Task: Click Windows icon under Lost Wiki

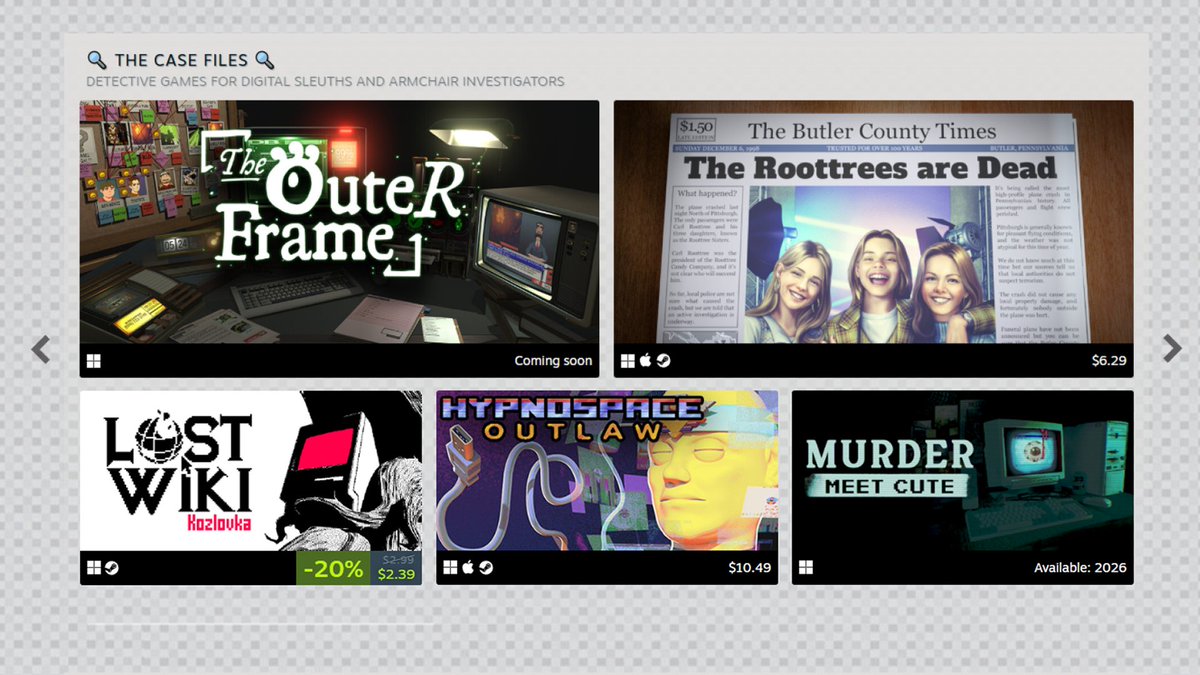Action: tap(94, 568)
